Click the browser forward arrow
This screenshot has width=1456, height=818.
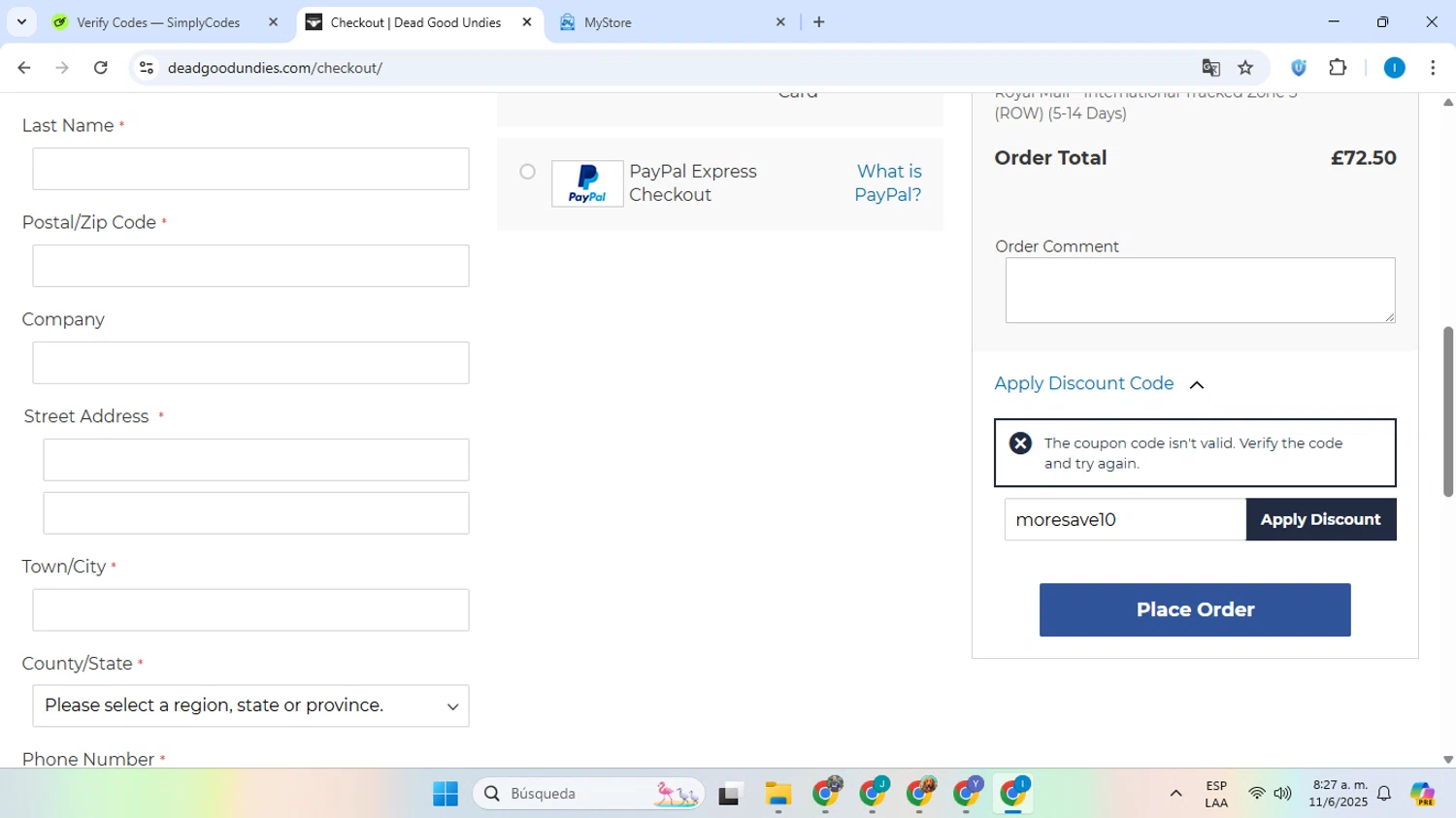point(62,68)
